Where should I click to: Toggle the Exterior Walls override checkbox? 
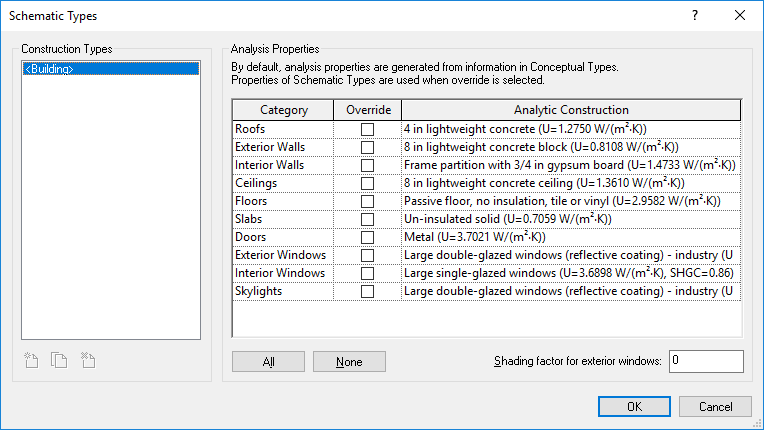368,147
